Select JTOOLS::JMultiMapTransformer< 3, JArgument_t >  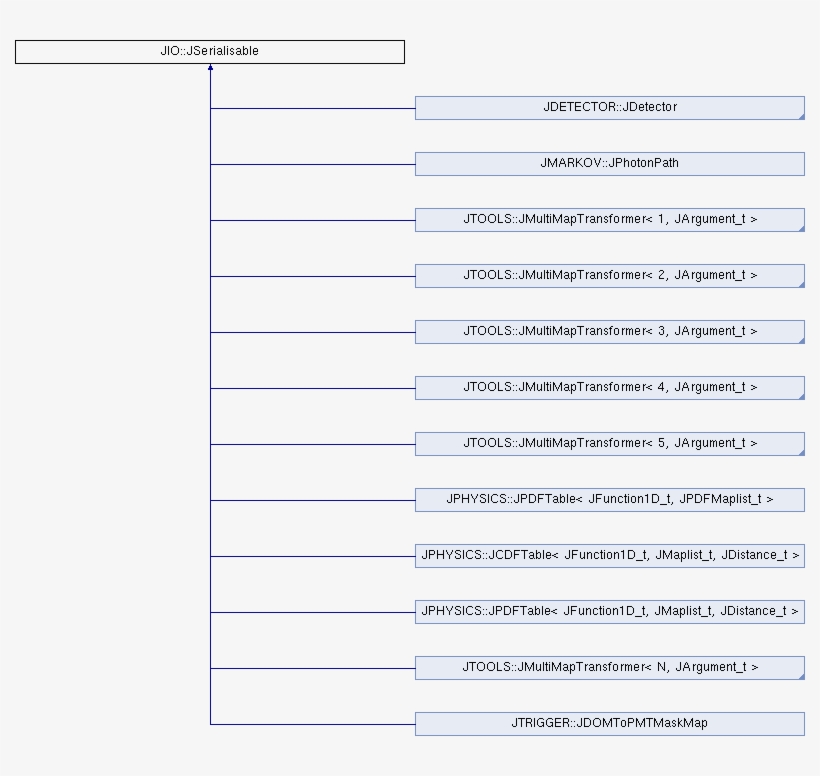(x=609, y=331)
